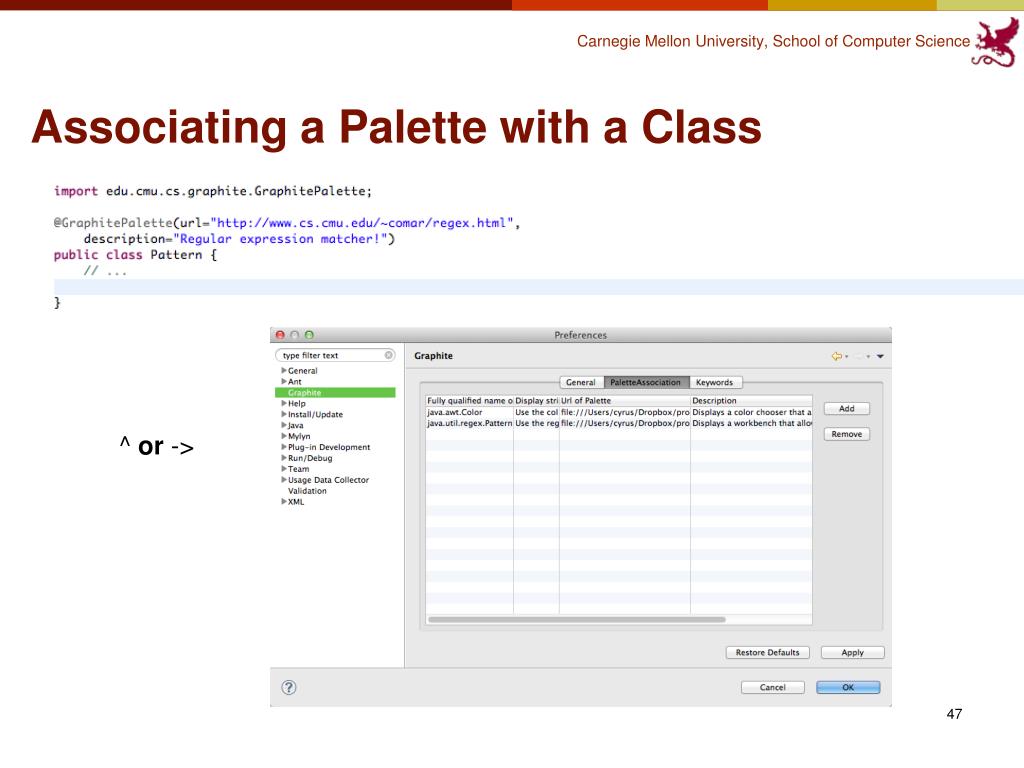Click the Remove button
Viewport: 1024px width, 768px height.
click(x=846, y=434)
